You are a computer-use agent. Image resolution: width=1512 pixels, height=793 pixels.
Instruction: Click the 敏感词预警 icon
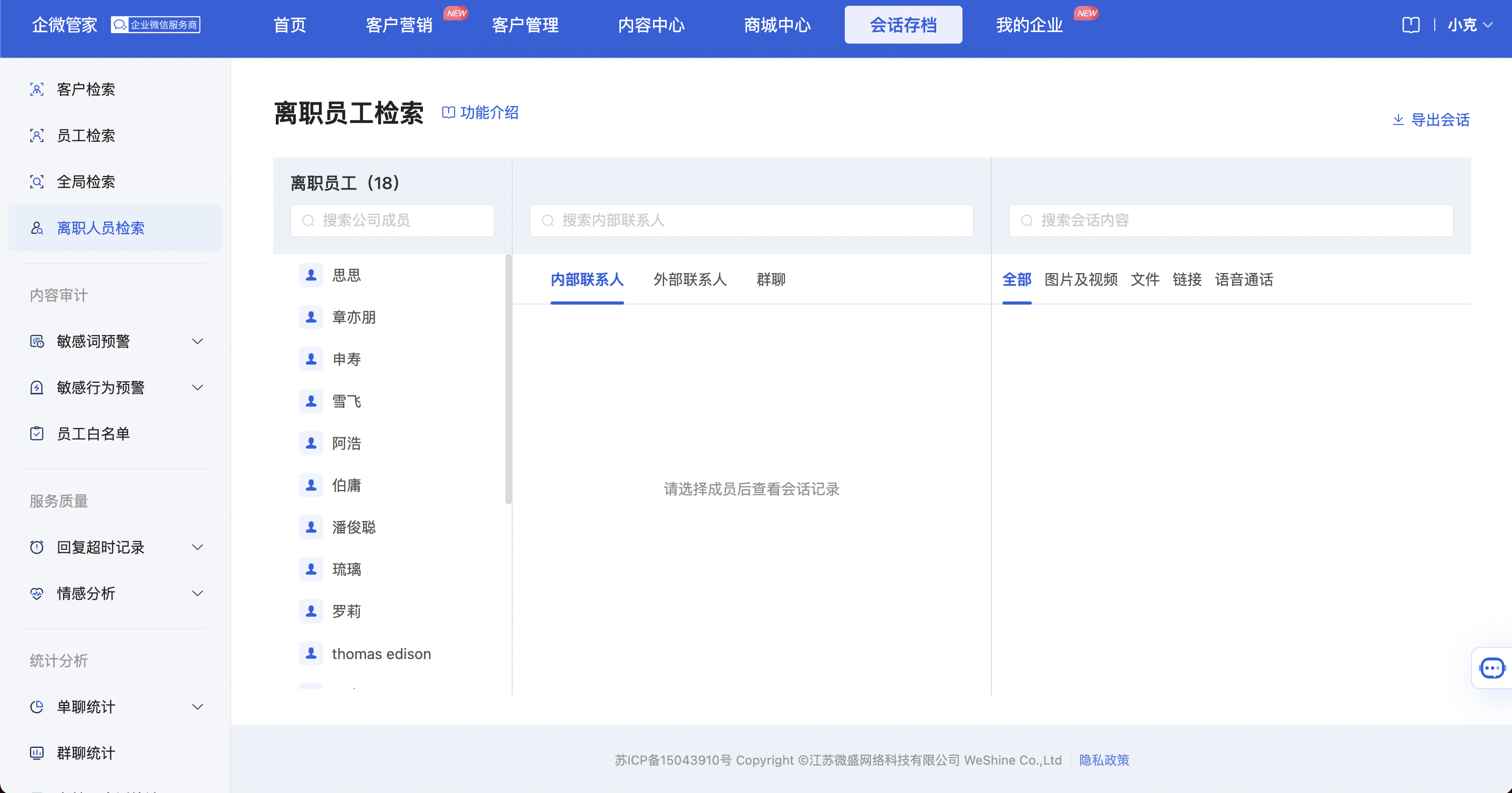[x=37, y=341]
